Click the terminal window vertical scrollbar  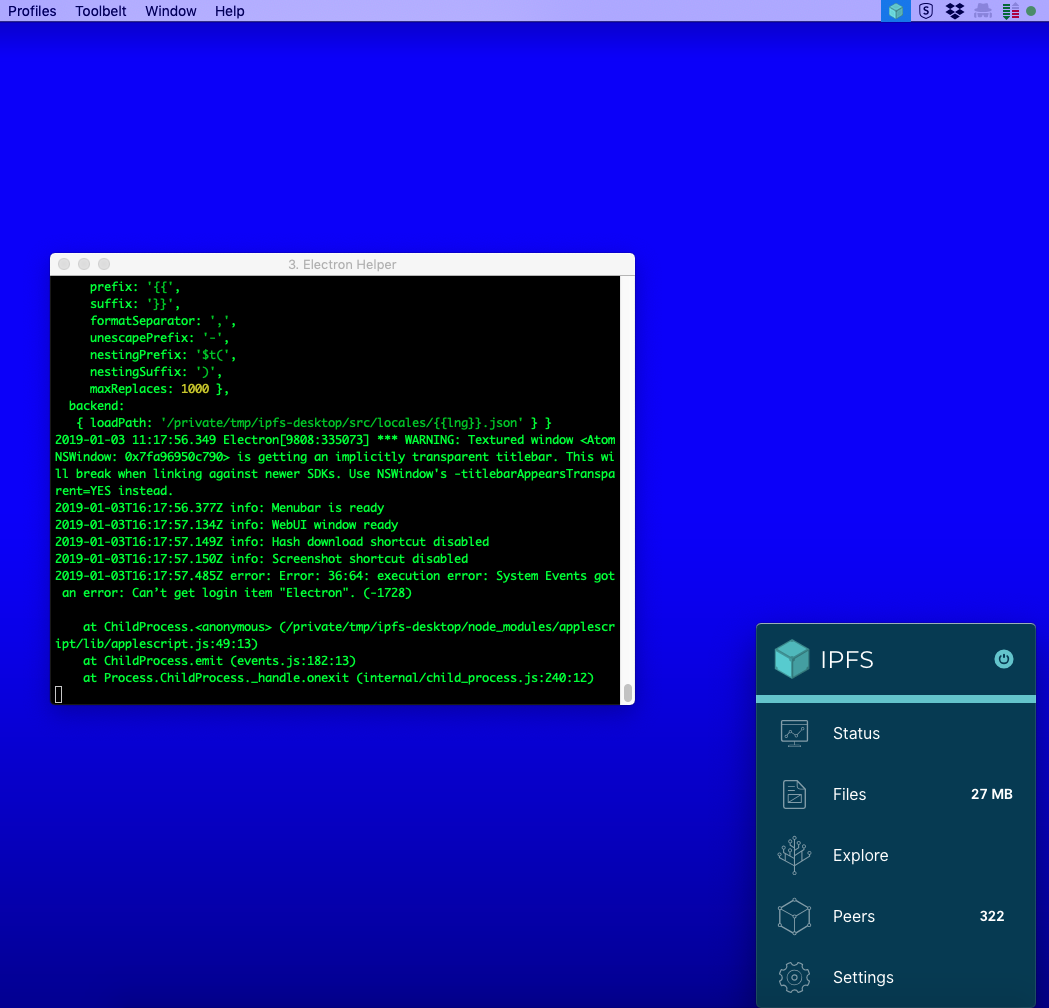pyautogui.click(x=628, y=489)
